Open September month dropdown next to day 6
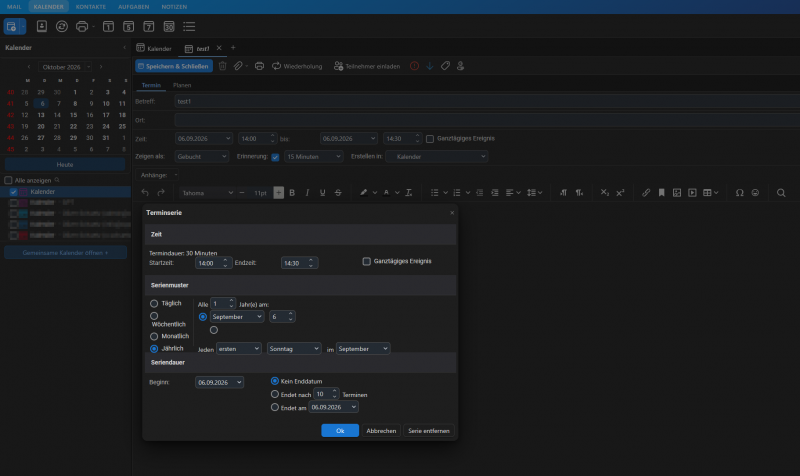Screen dimensions: 800x476 tap(237, 317)
